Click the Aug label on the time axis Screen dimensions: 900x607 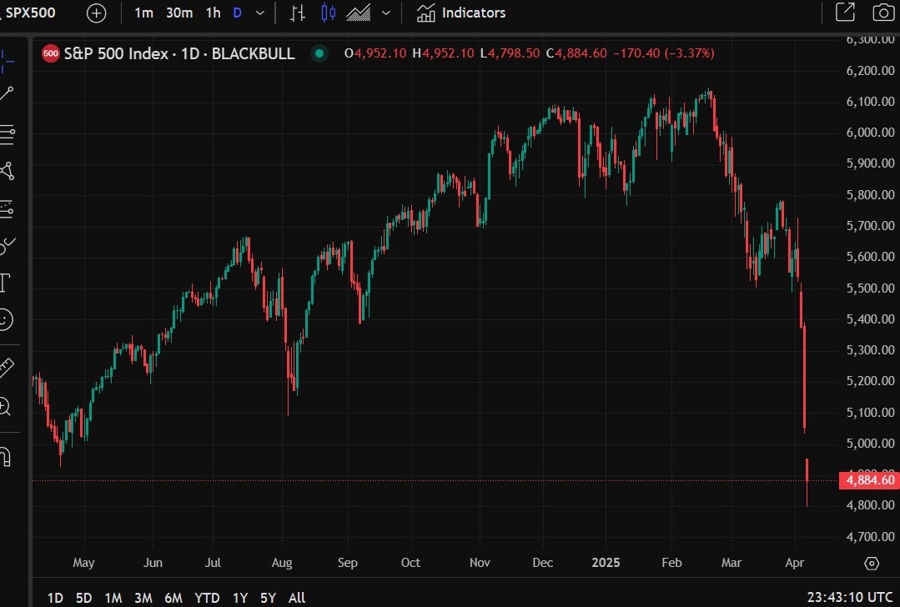281,562
